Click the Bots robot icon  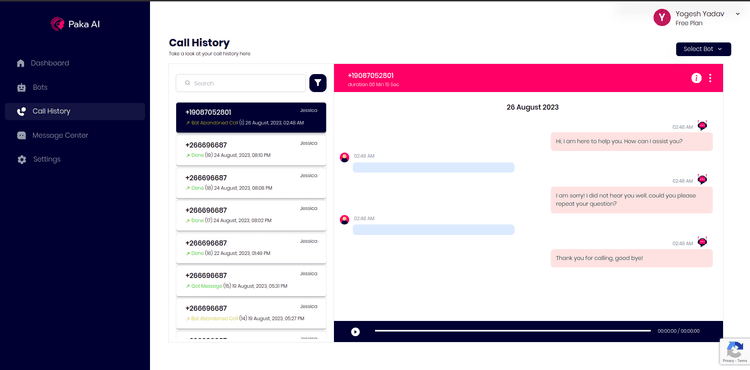click(x=21, y=87)
